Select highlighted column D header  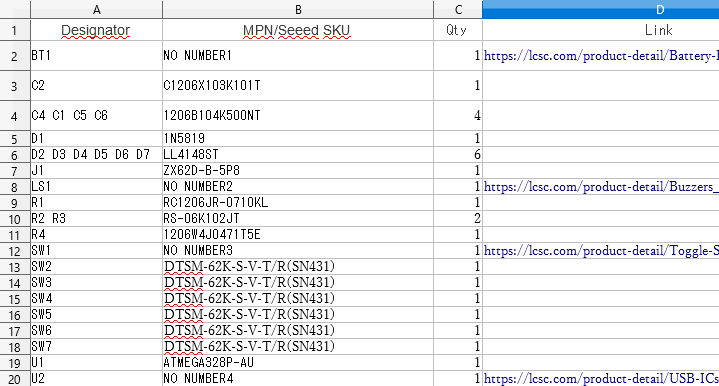pyautogui.click(x=601, y=10)
